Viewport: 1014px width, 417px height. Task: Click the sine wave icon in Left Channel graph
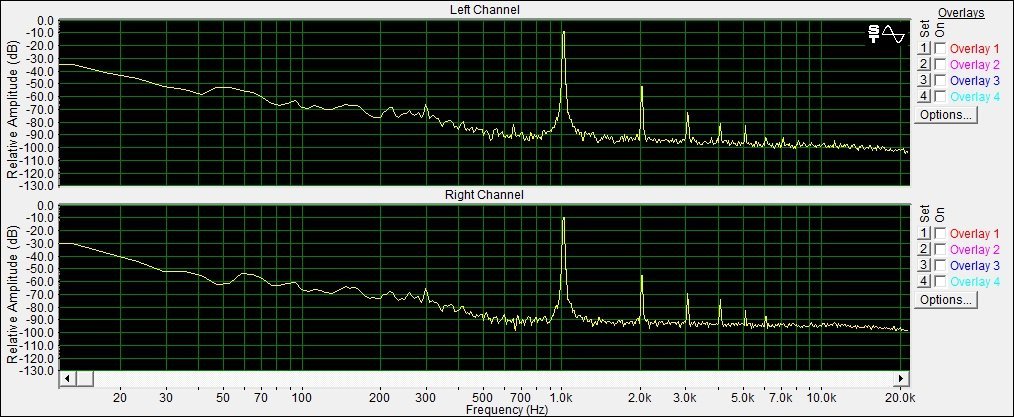pyautogui.click(x=894, y=35)
